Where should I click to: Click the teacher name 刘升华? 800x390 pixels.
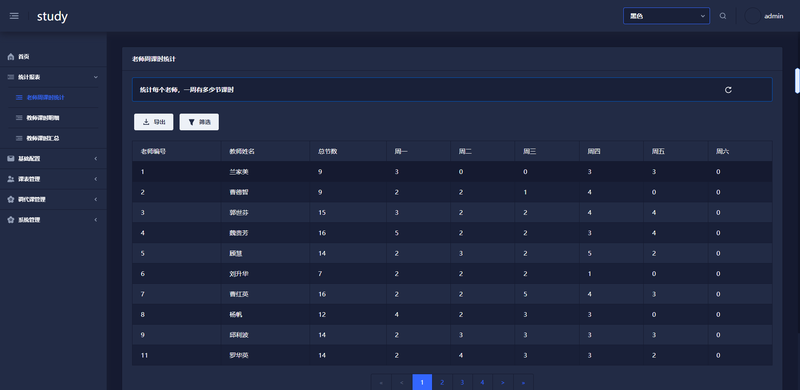(x=239, y=274)
